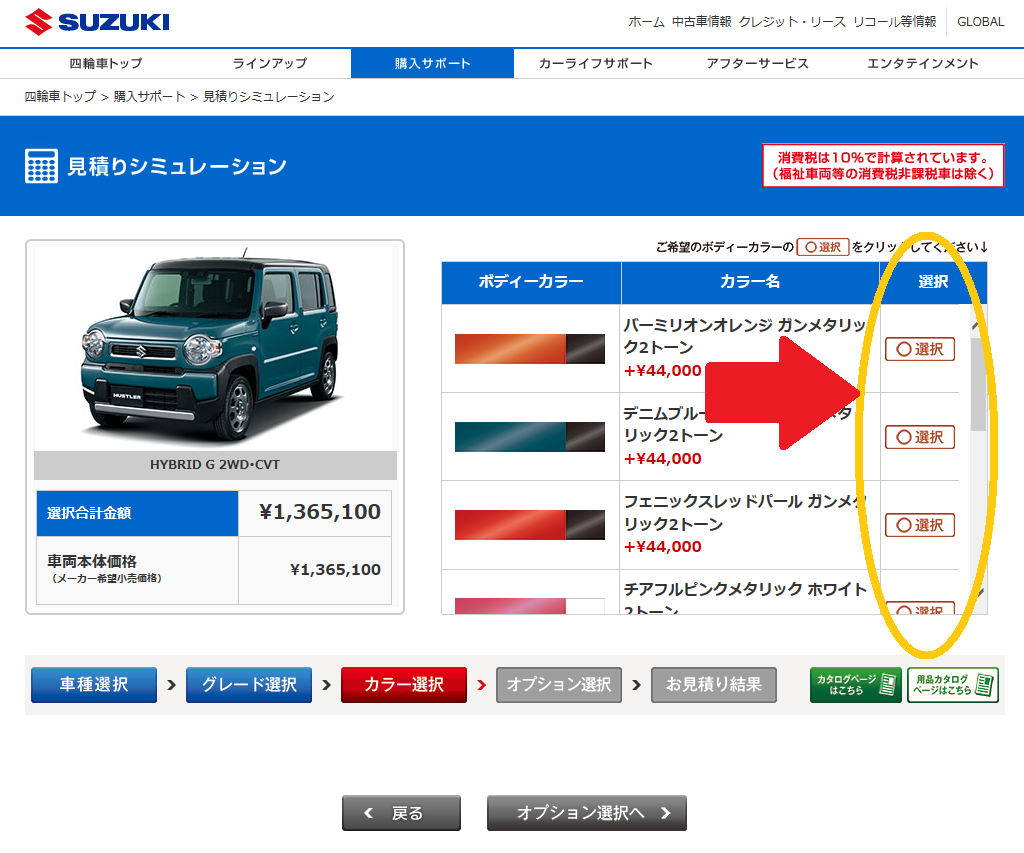This screenshot has width=1024, height=853.
Task: Click the color list scrollbar thumb
Action: click(978, 384)
